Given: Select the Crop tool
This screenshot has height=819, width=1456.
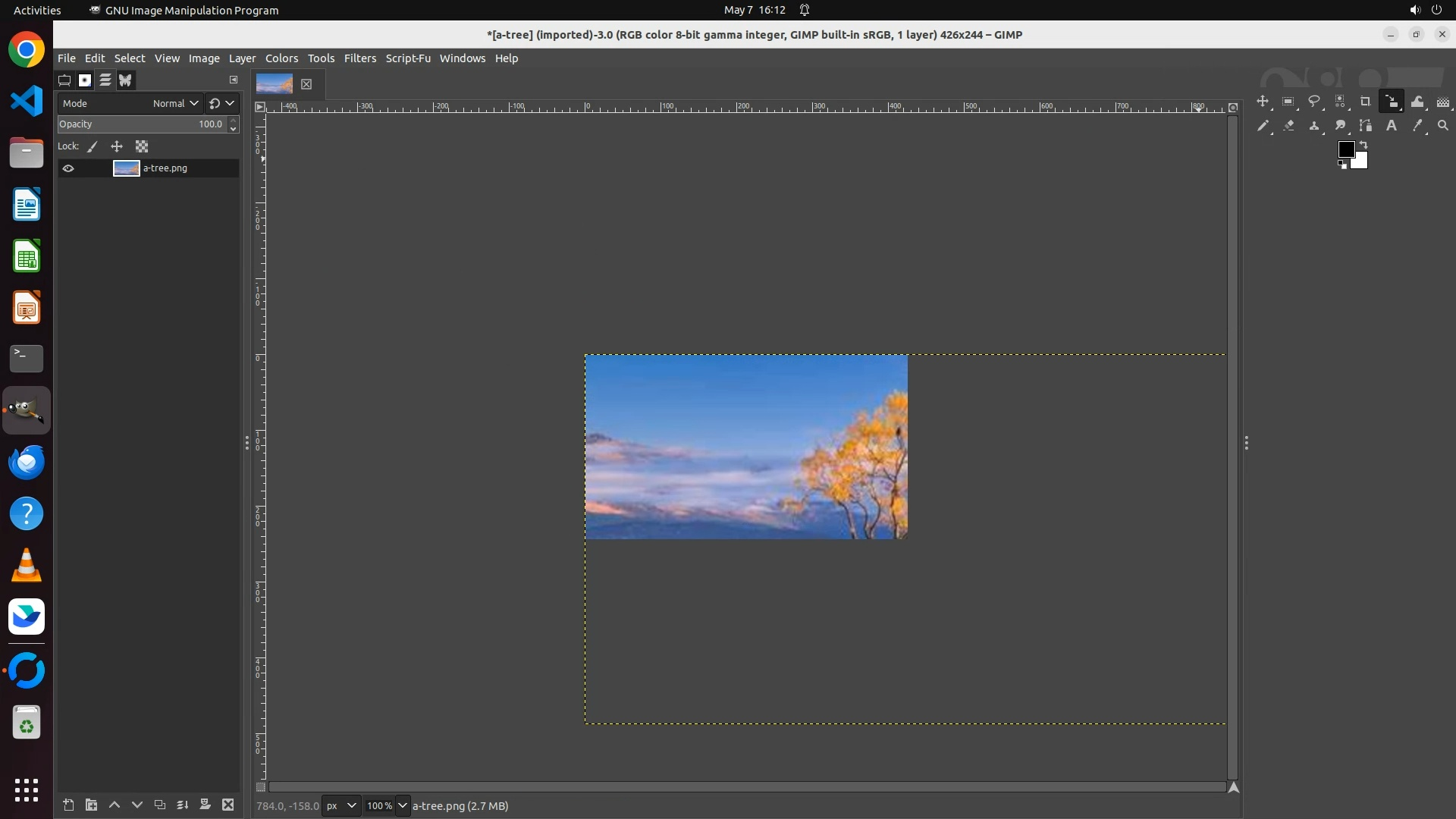Looking at the screenshot, I should click(1366, 102).
